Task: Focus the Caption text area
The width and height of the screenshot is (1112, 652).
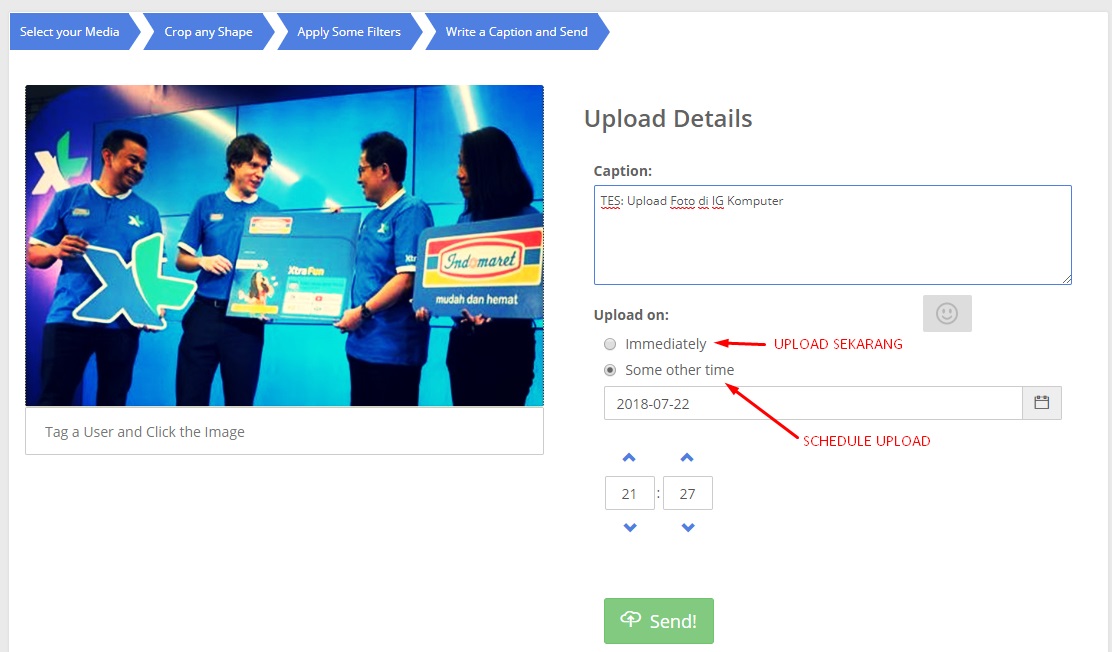Action: tap(833, 235)
